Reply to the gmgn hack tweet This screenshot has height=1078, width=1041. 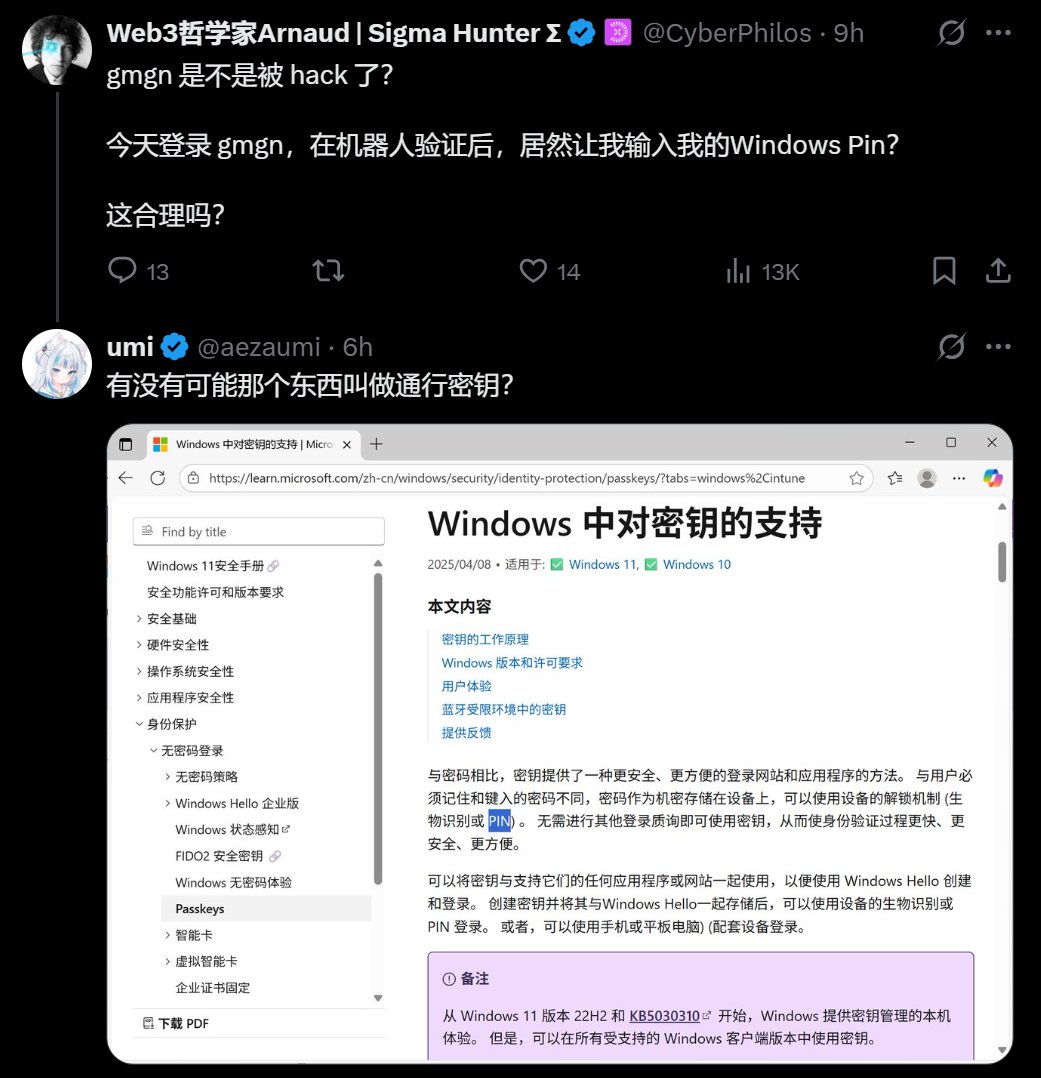point(122,270)
